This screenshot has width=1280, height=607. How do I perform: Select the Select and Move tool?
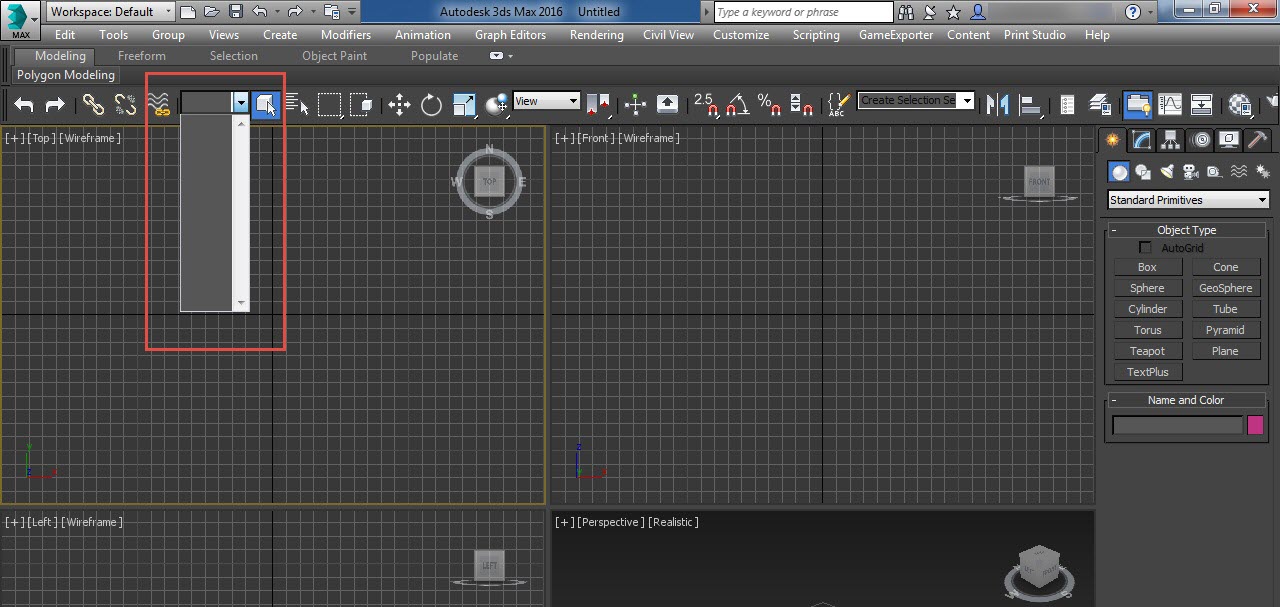(399, 104)
